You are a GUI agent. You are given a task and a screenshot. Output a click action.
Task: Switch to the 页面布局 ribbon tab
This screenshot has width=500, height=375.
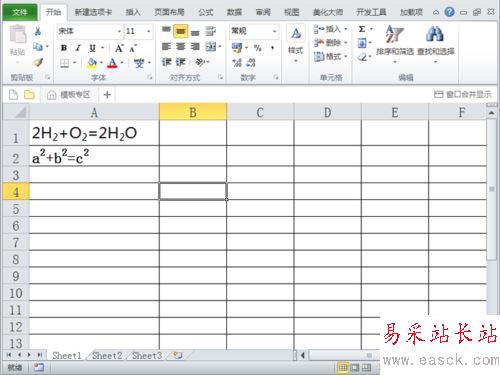coord(169,12)
